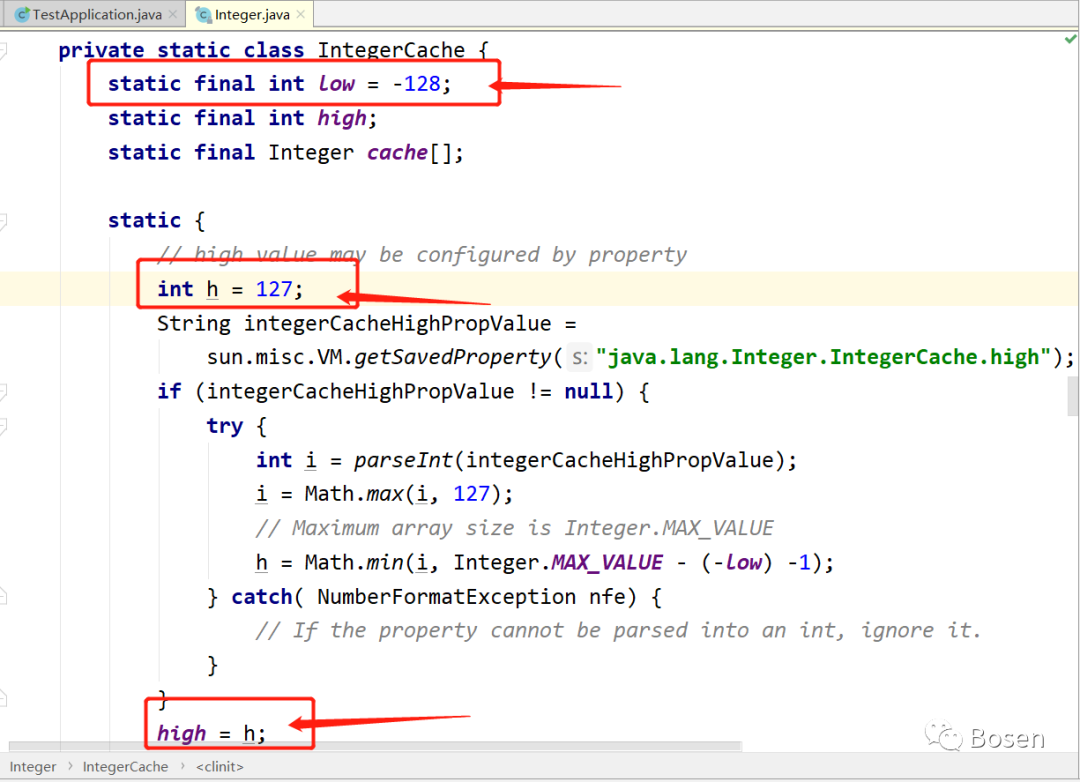The image size is (1080, 782).
Task: Click the class icon on TestApplication.java tab
Action: point(22,14)
